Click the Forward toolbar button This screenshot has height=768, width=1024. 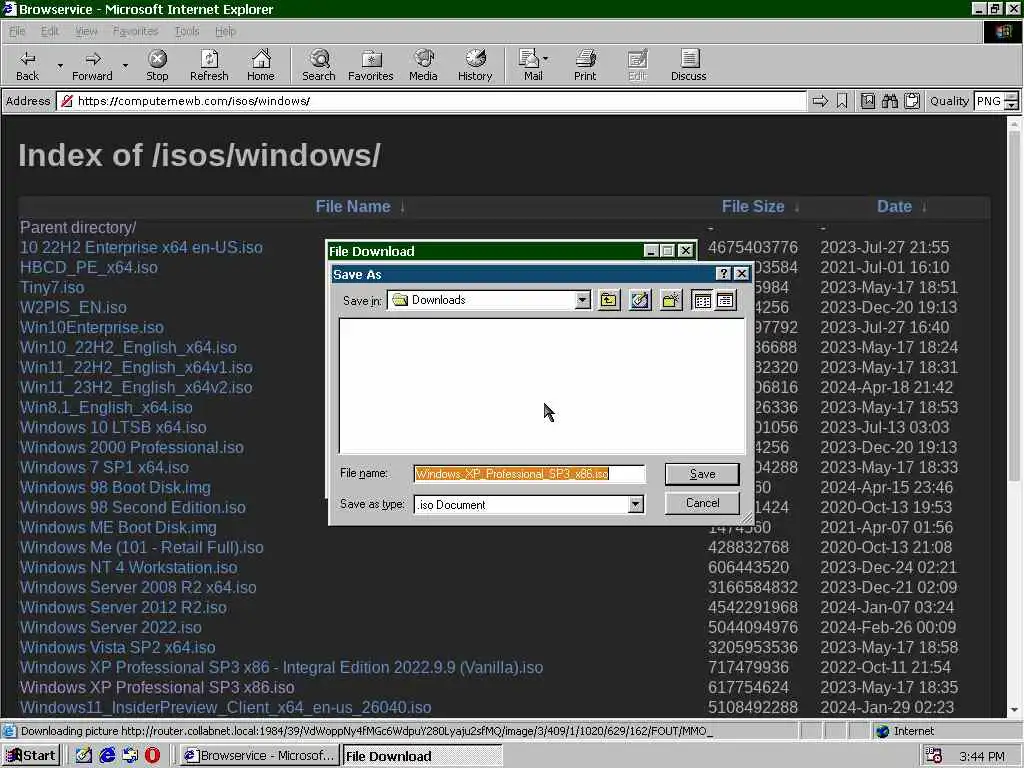92,65
